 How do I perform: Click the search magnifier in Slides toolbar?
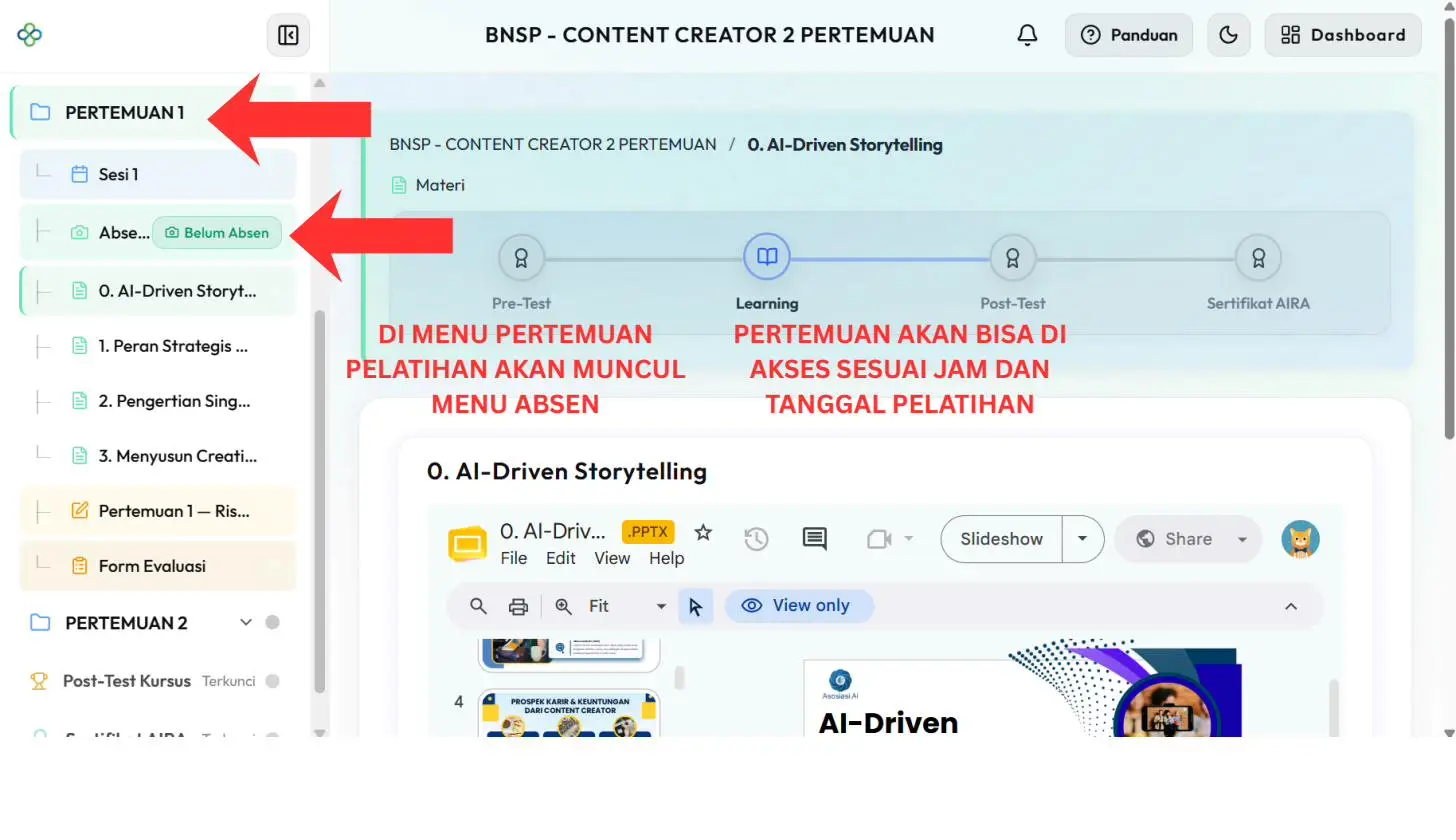coord(479,606)
